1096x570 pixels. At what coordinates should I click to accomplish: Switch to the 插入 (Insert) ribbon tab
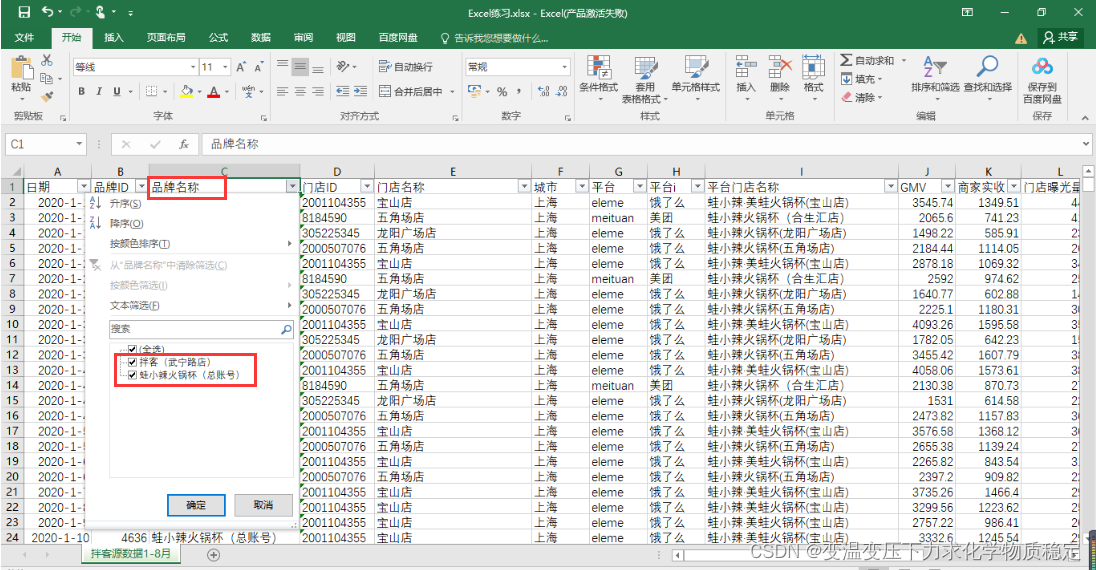pos(114,37)
